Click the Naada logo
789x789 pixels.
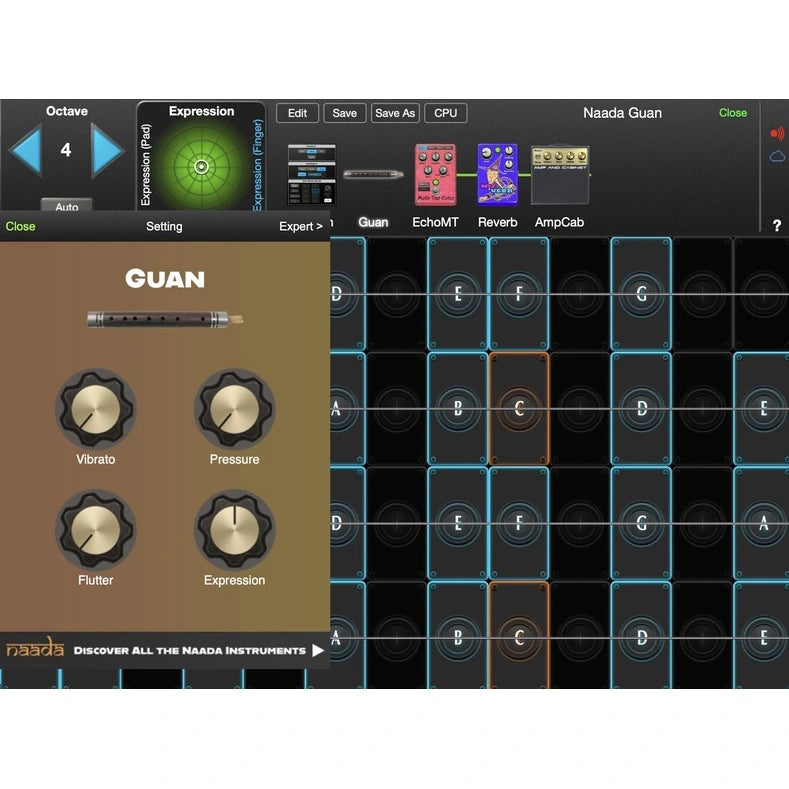35,648
